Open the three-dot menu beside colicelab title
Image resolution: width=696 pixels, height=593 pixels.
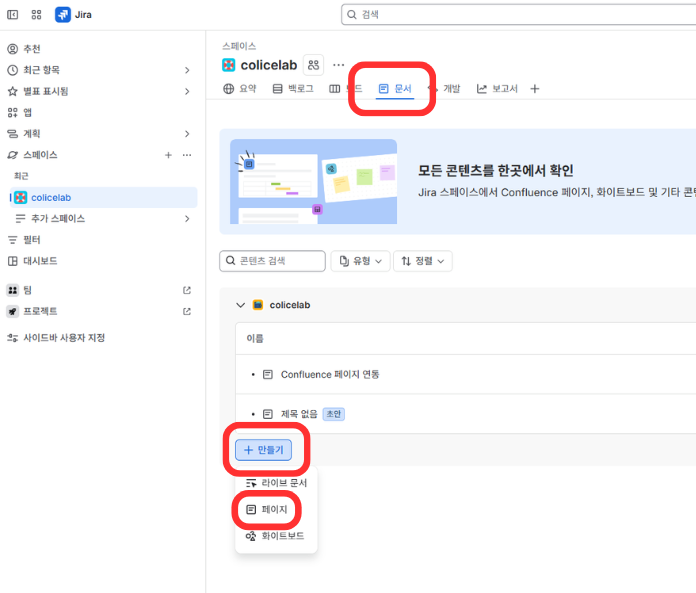click(x=339, y=65)
